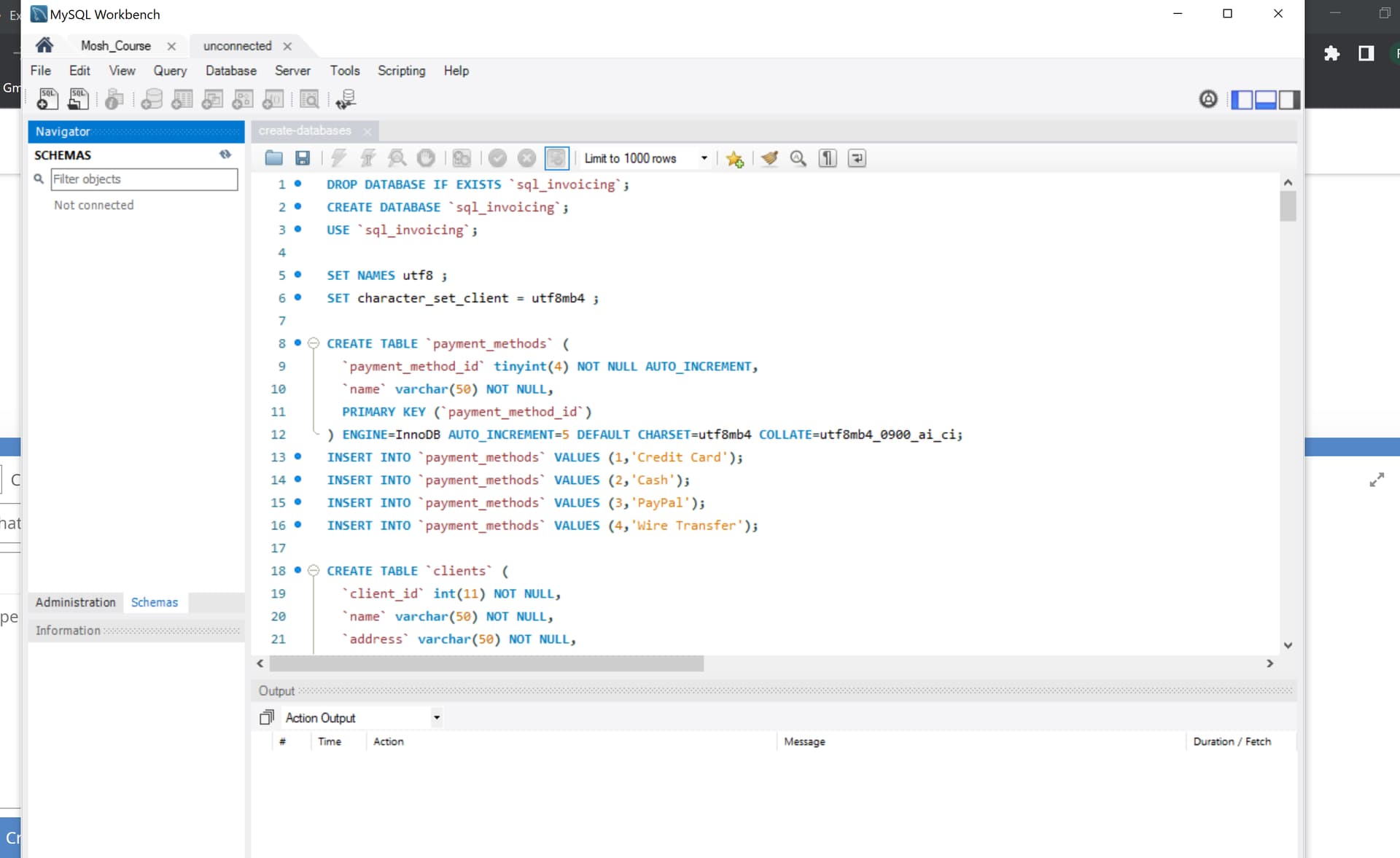This screenshot has width=1400, height=858.
Task: Close the create-databases editor tab
Action: (x=367, y=131)
